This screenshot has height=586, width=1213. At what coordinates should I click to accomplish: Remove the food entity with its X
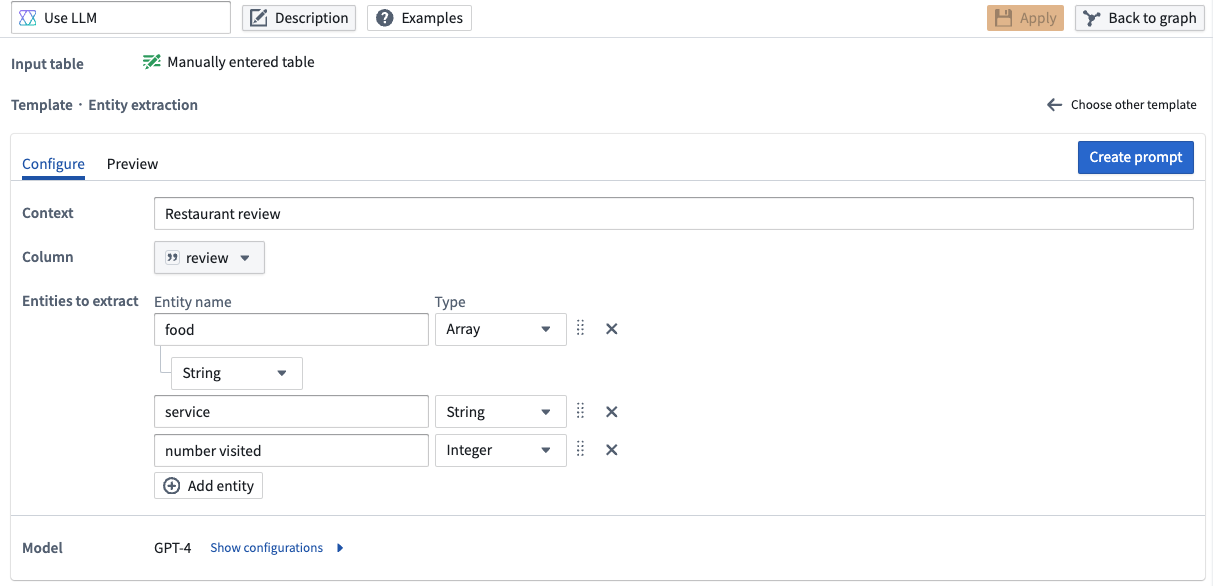coord(612,329)
